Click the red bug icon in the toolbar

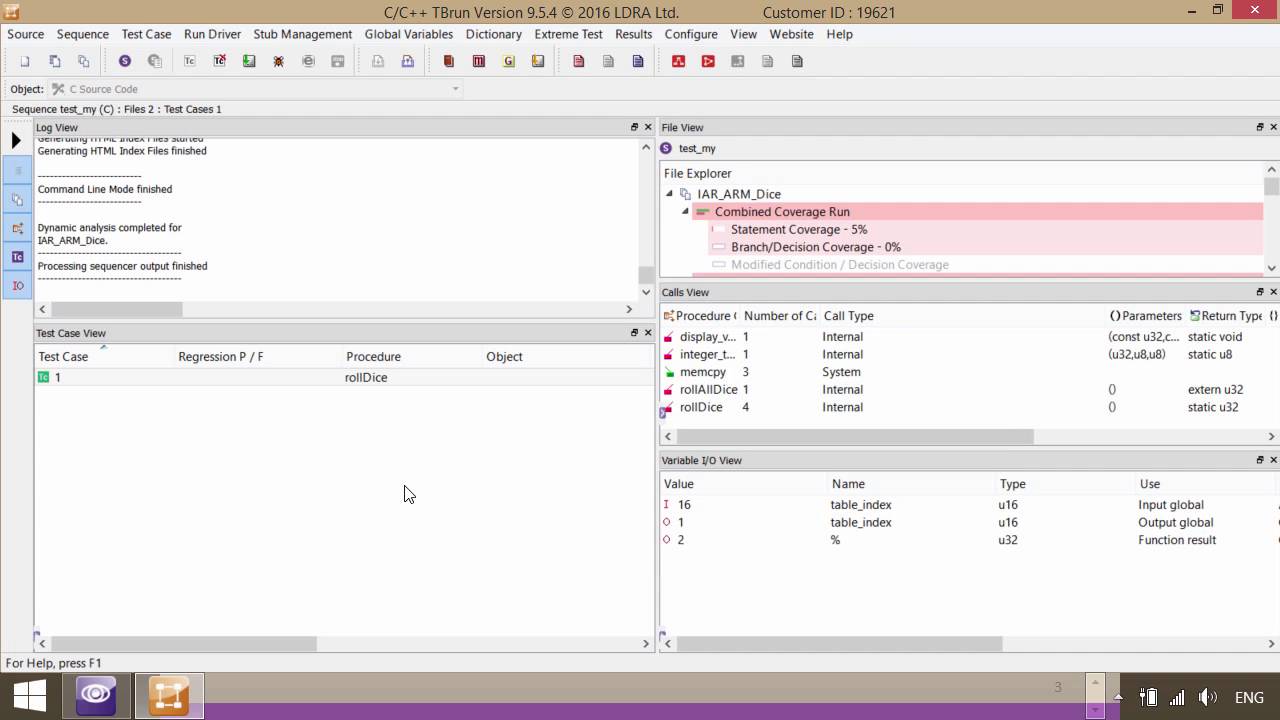coord(278,61)
